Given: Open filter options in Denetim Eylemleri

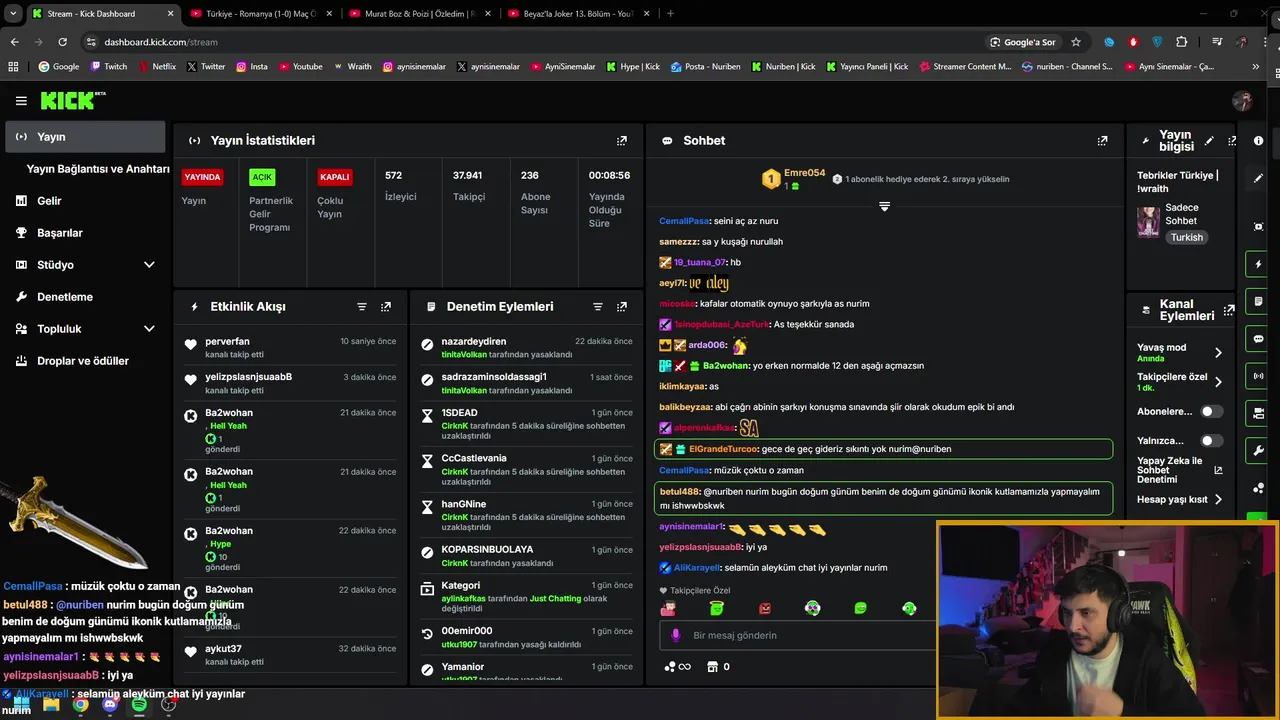Looking at the screenshot, I should [x=598, y=307].
